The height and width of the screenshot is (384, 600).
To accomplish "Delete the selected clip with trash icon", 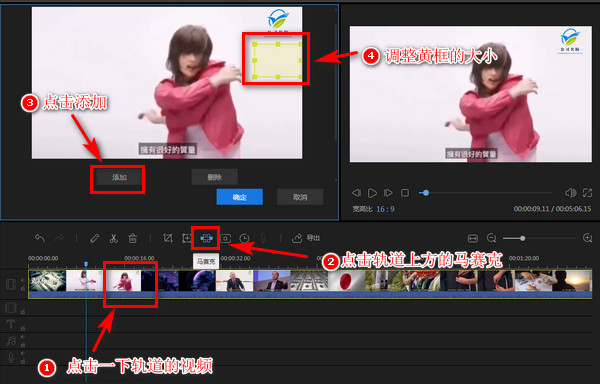I will [132, 238].
